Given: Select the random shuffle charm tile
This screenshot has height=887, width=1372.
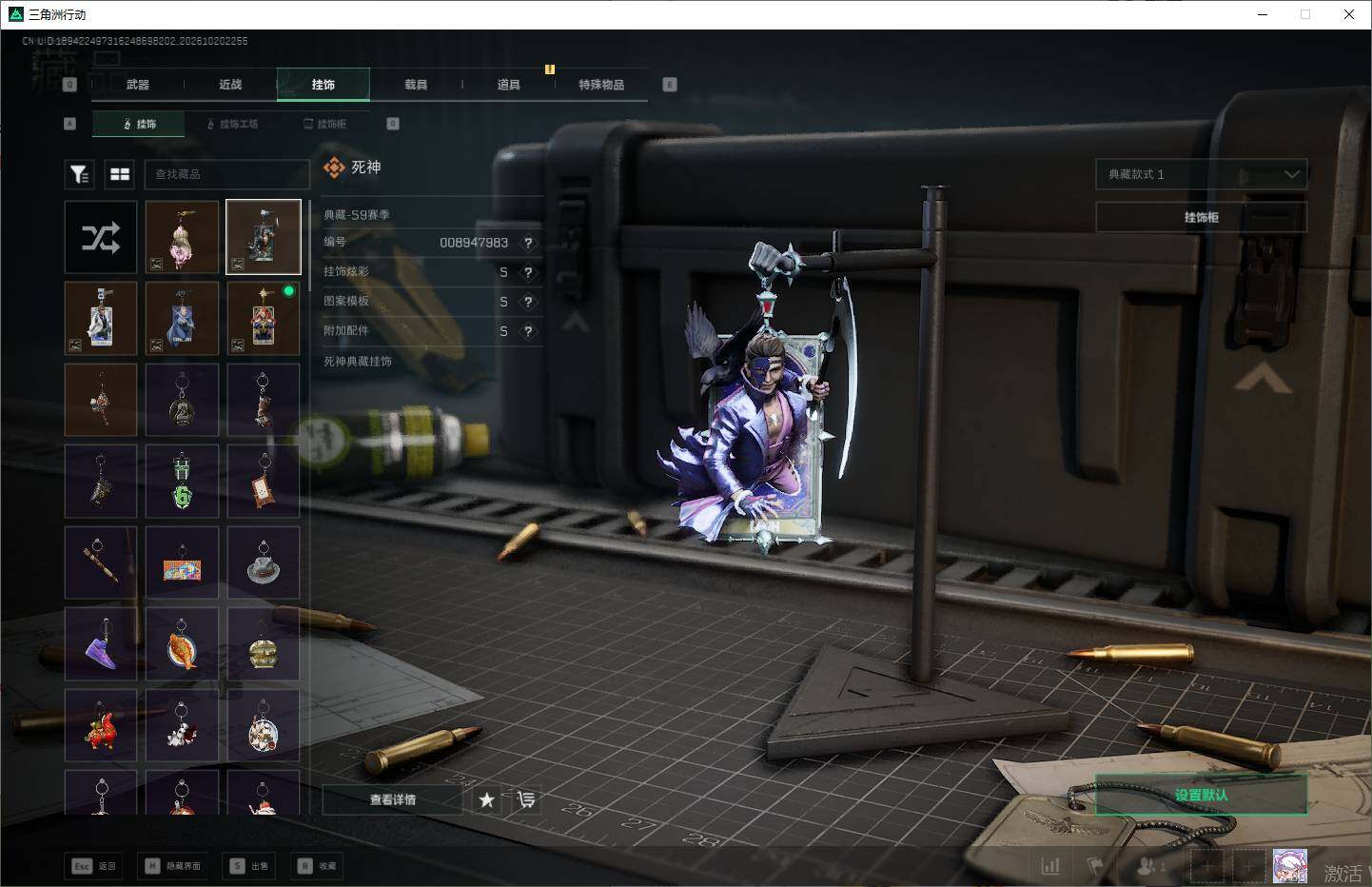Looking at the screenshot, I should coord(101,237).
